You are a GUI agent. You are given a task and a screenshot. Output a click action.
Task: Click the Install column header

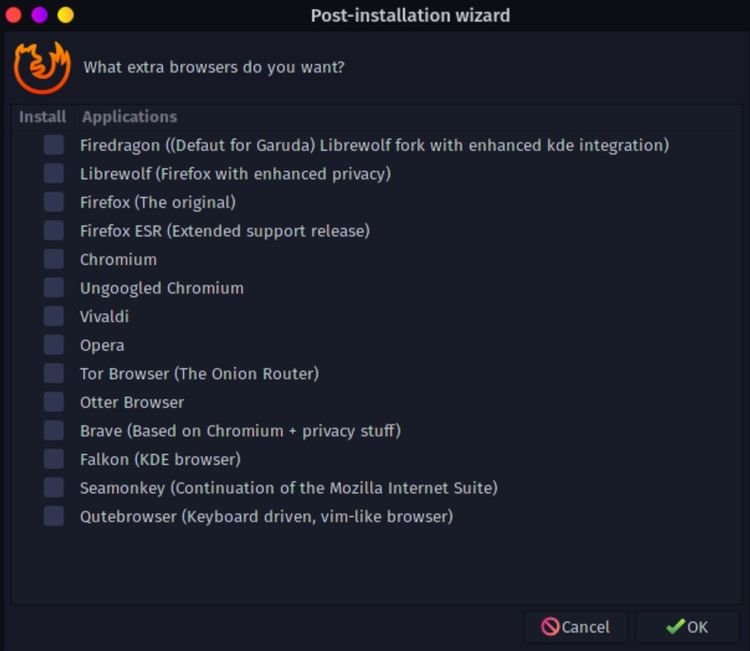coord(43,117)
